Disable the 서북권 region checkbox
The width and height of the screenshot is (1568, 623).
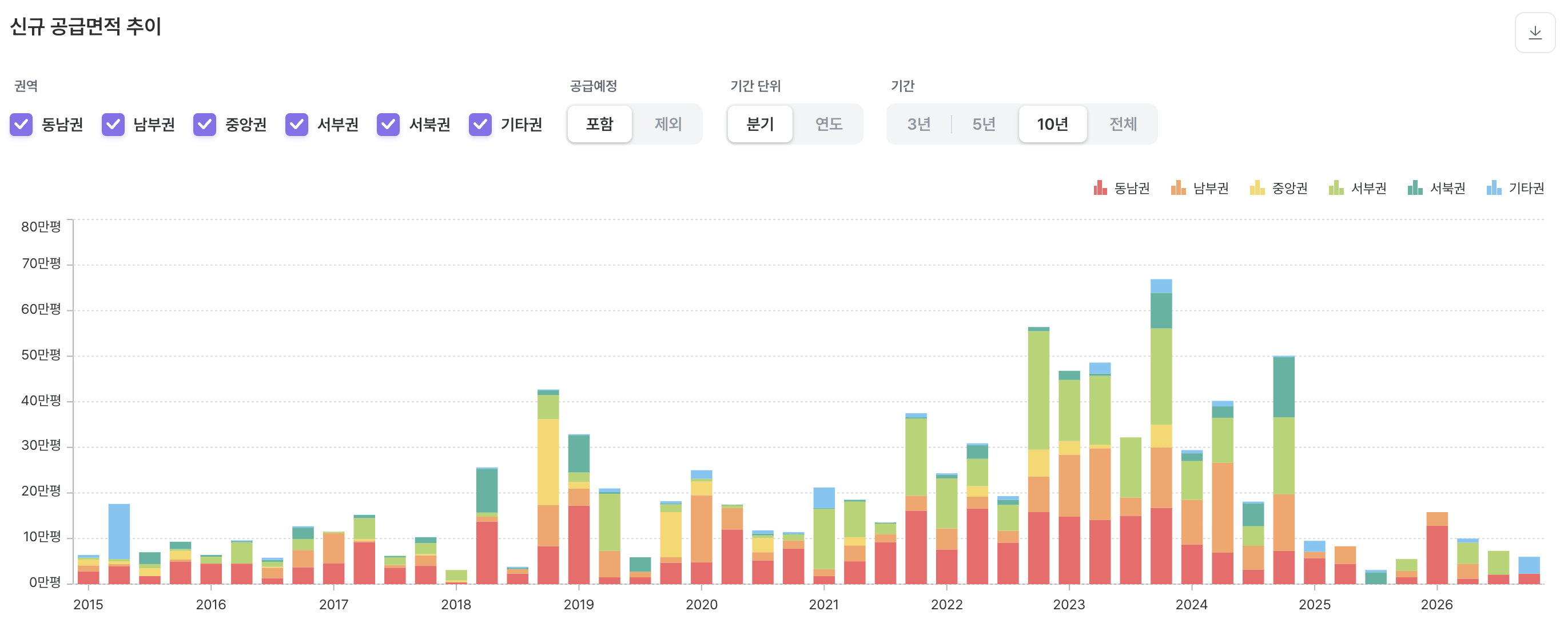pyautogui.click(x=388, y=124)
